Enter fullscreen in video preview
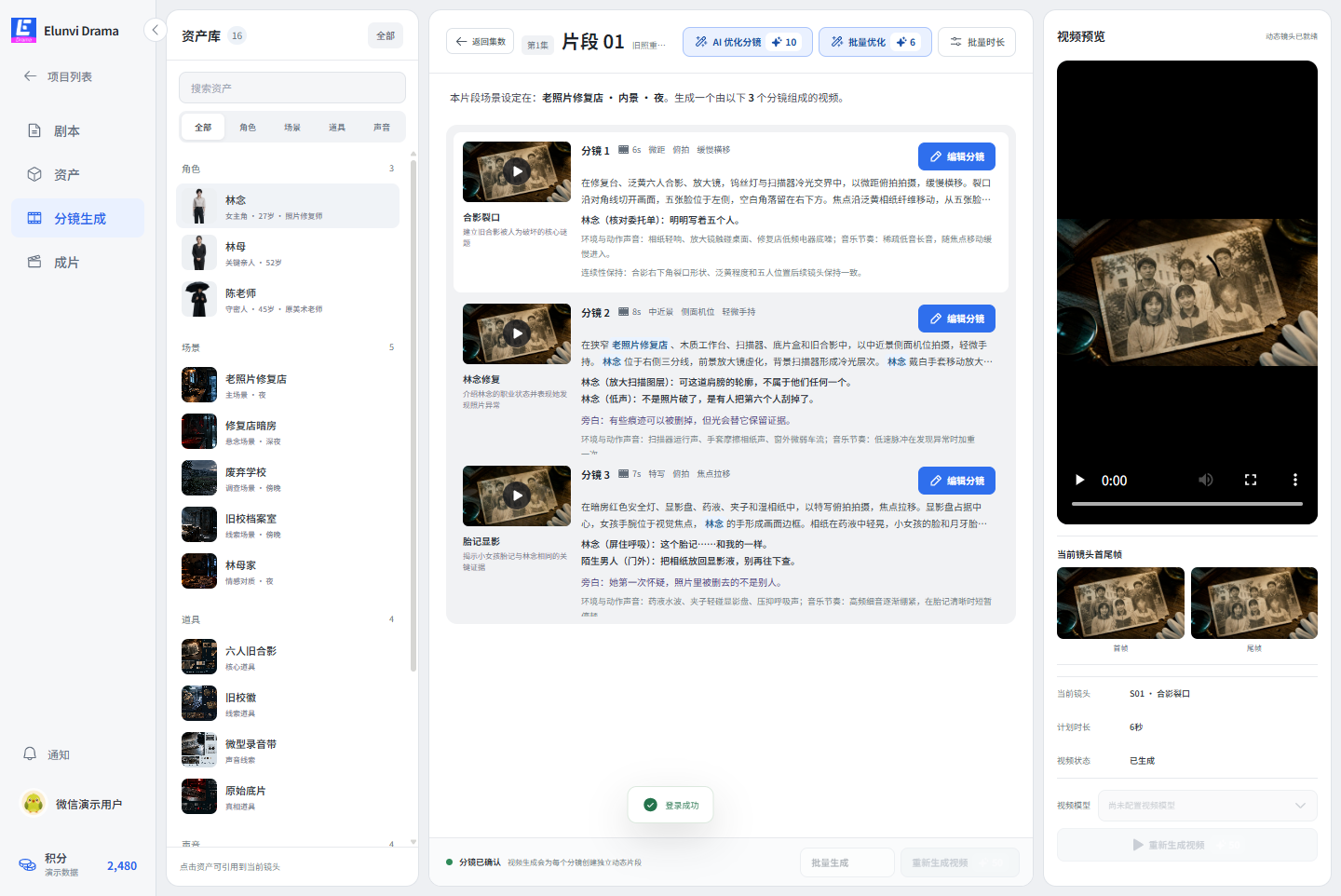The image size is (1341, 896). [1251, 481]
